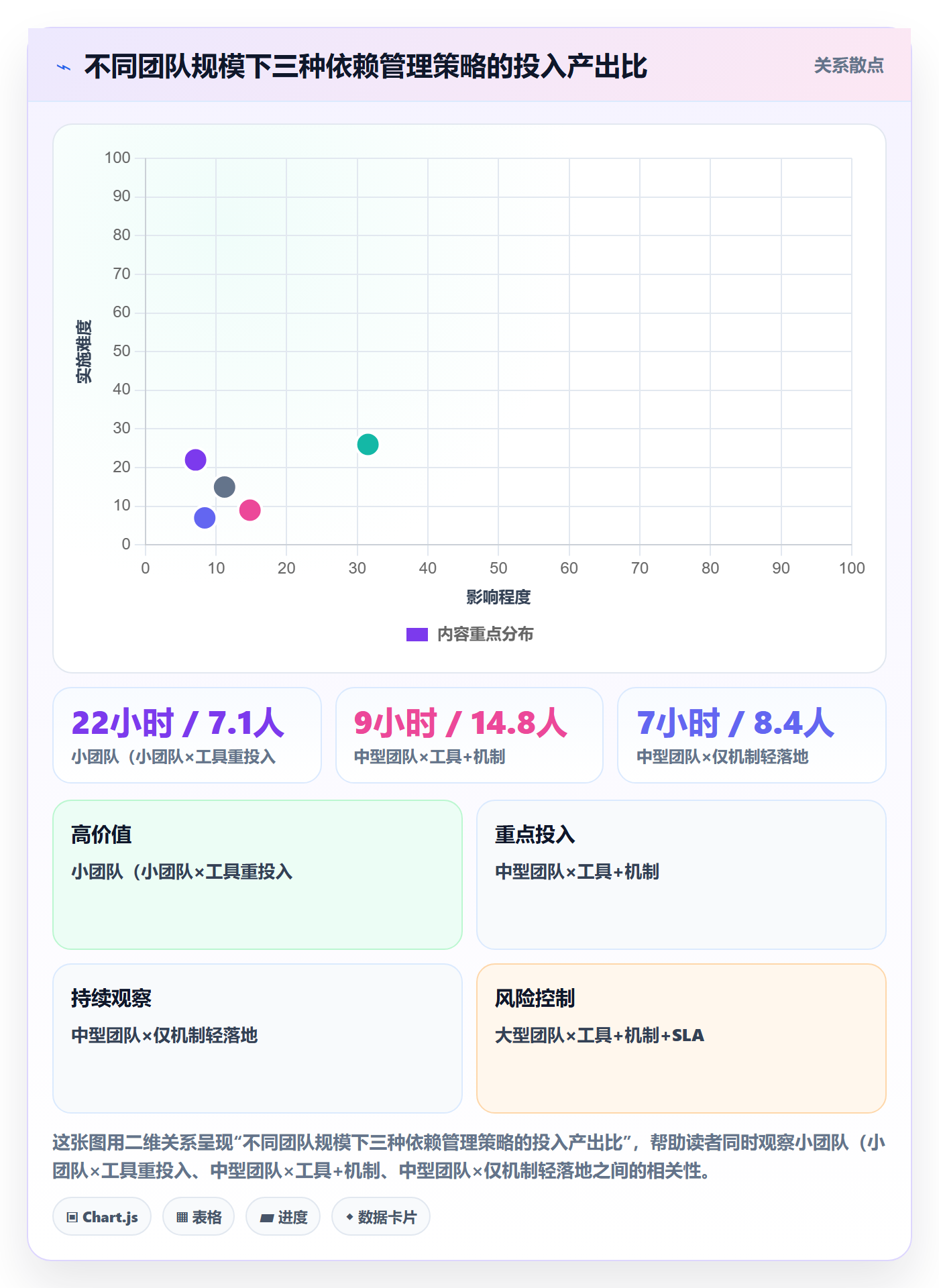
Task: Click 小团队（小团队×工具重投入 text in 高价值 card
Action: point(182,871)
